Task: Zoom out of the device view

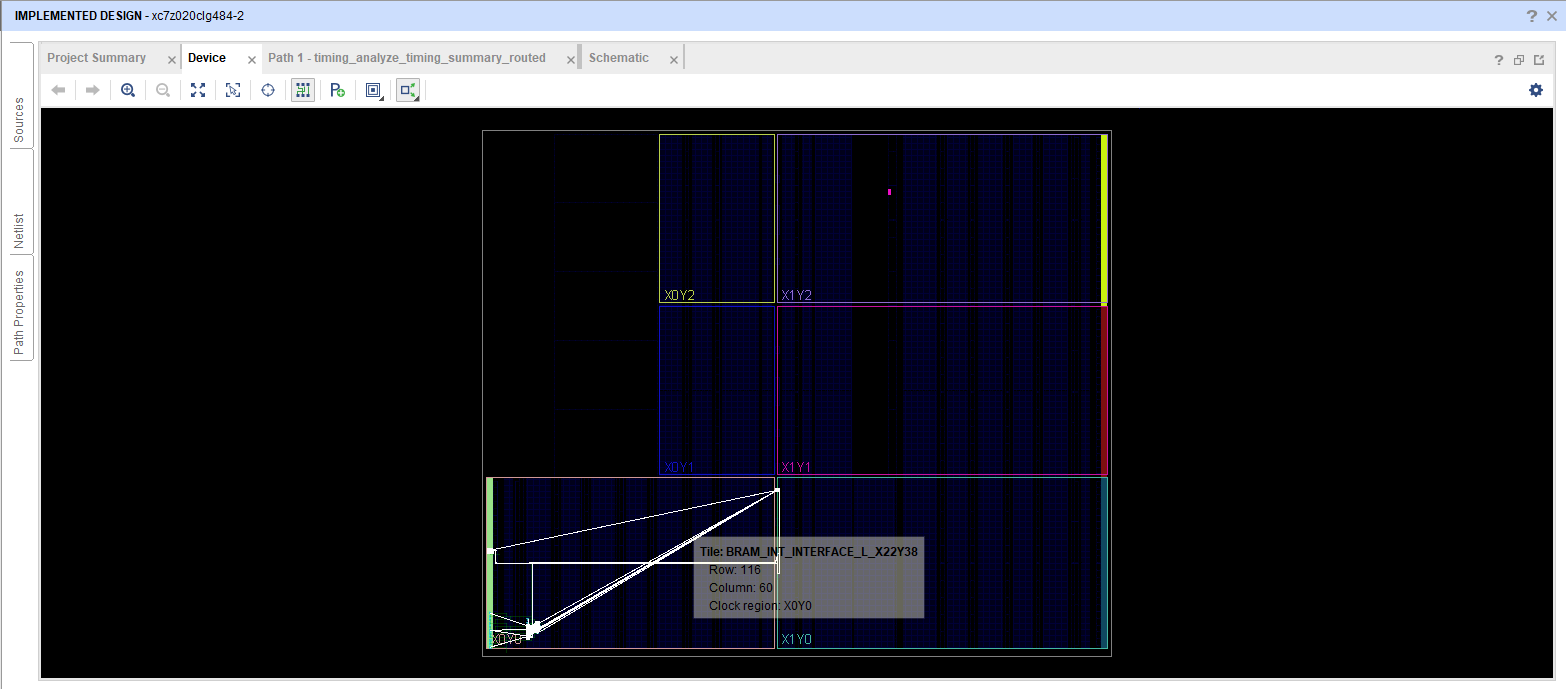Action: (163, 90)
